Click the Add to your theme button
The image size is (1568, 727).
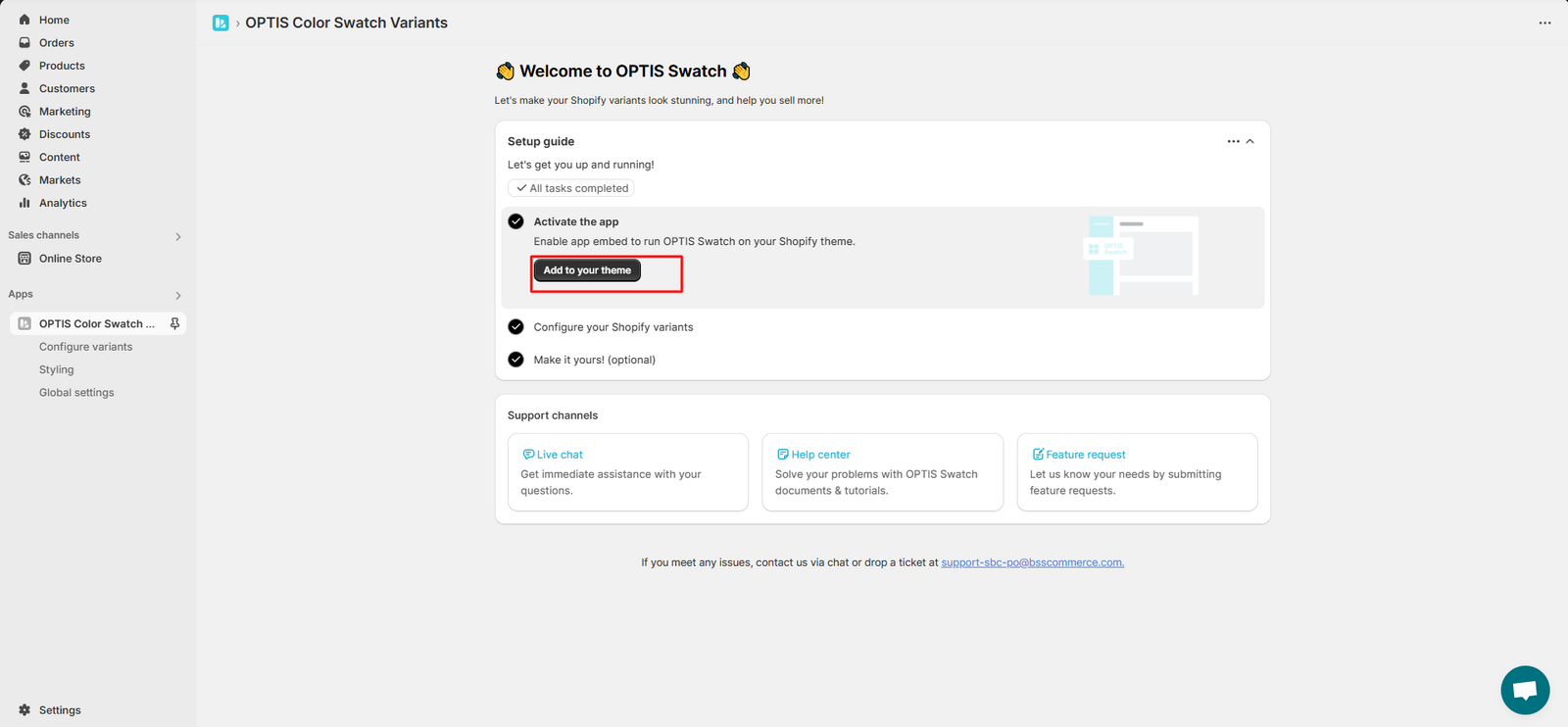tap(587, 270)
